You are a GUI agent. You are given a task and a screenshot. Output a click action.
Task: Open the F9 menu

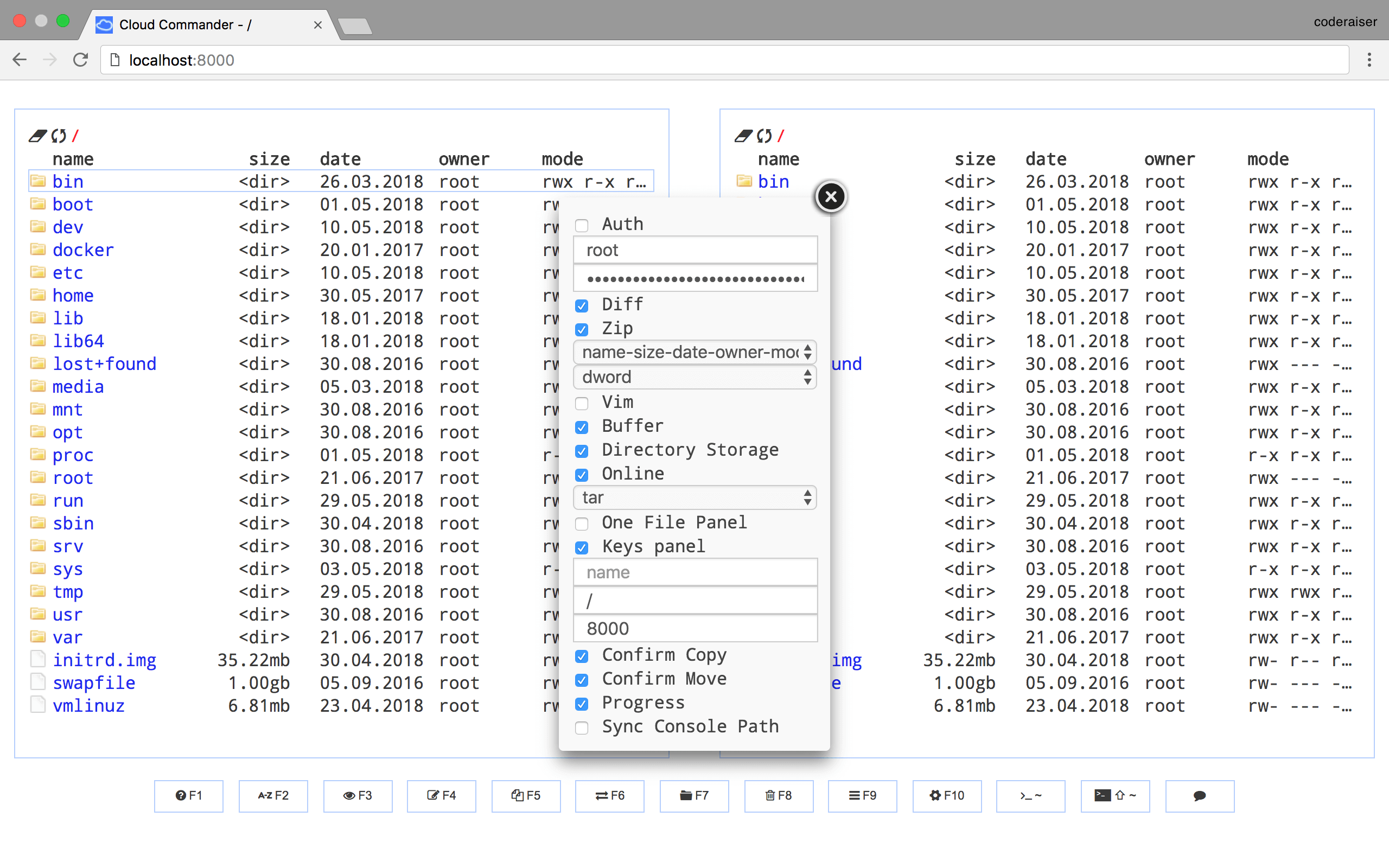[862, 796]
